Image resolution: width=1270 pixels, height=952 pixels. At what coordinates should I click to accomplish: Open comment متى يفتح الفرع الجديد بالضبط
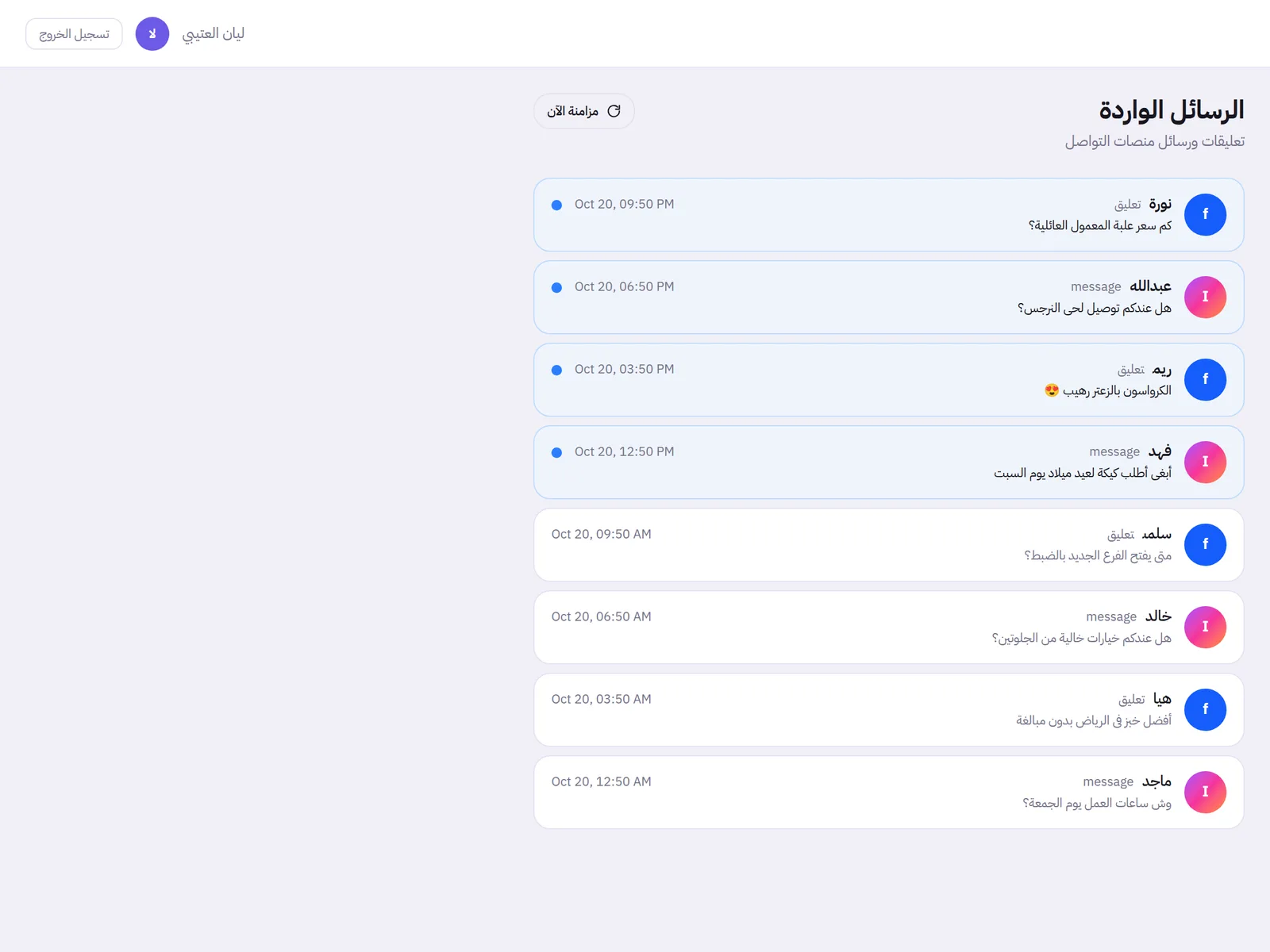pyautogui.click(x=888, y=545)
